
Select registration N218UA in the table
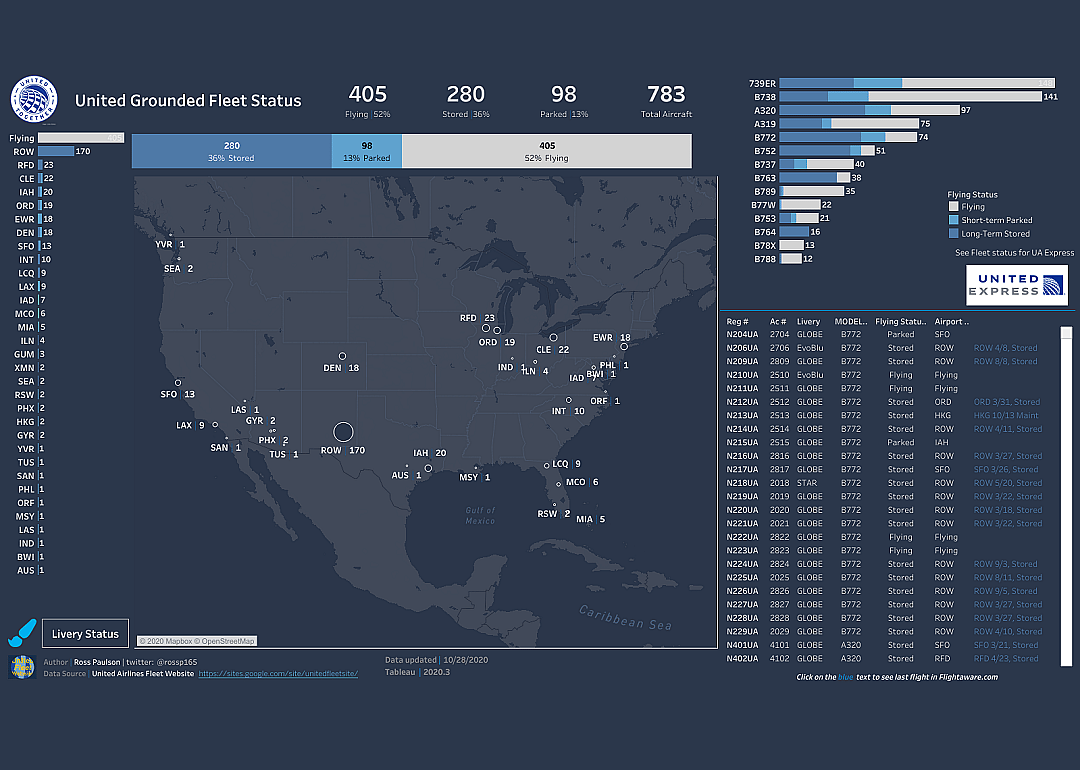(742, 483)
